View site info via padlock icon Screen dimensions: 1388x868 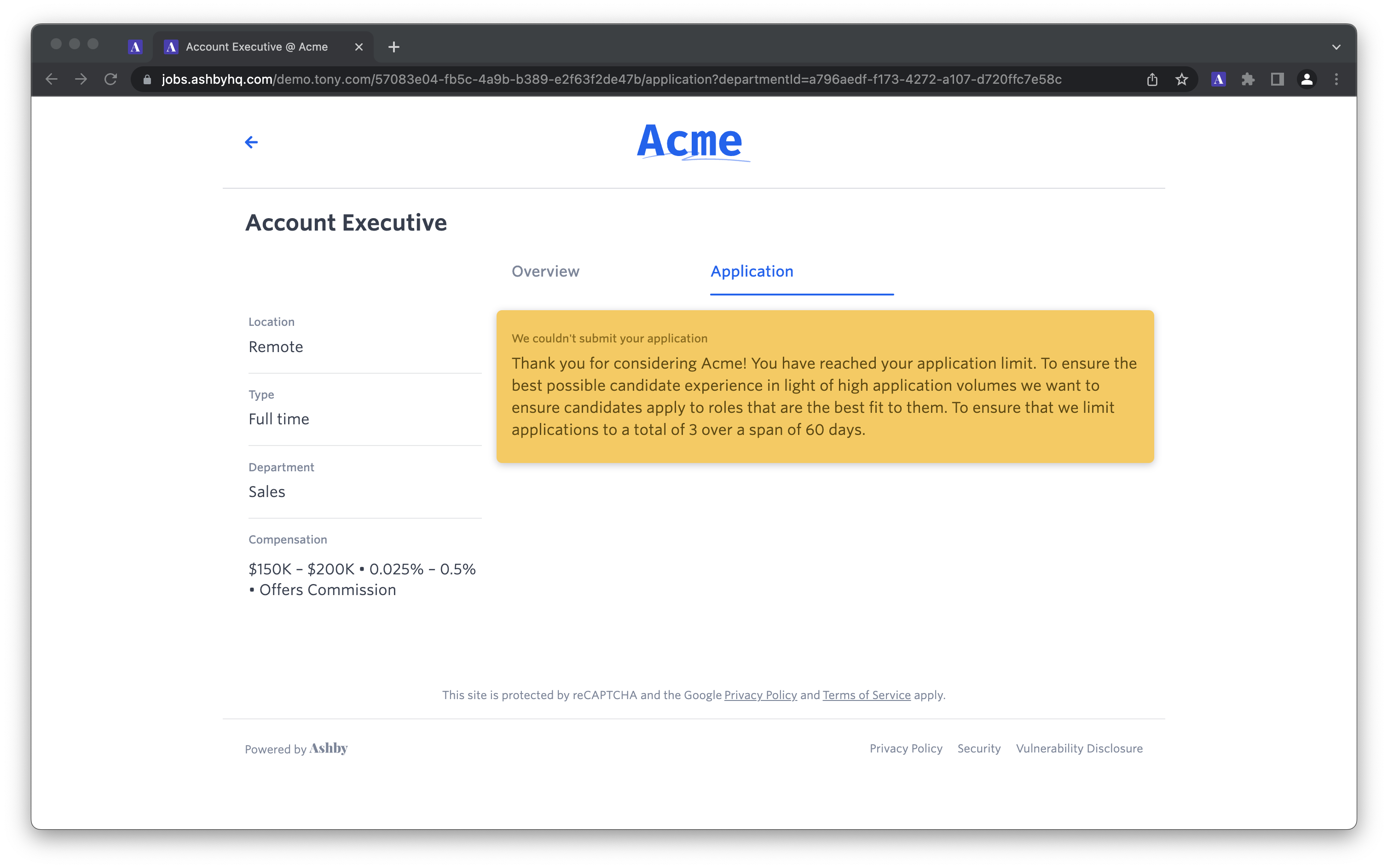[147, 79]
